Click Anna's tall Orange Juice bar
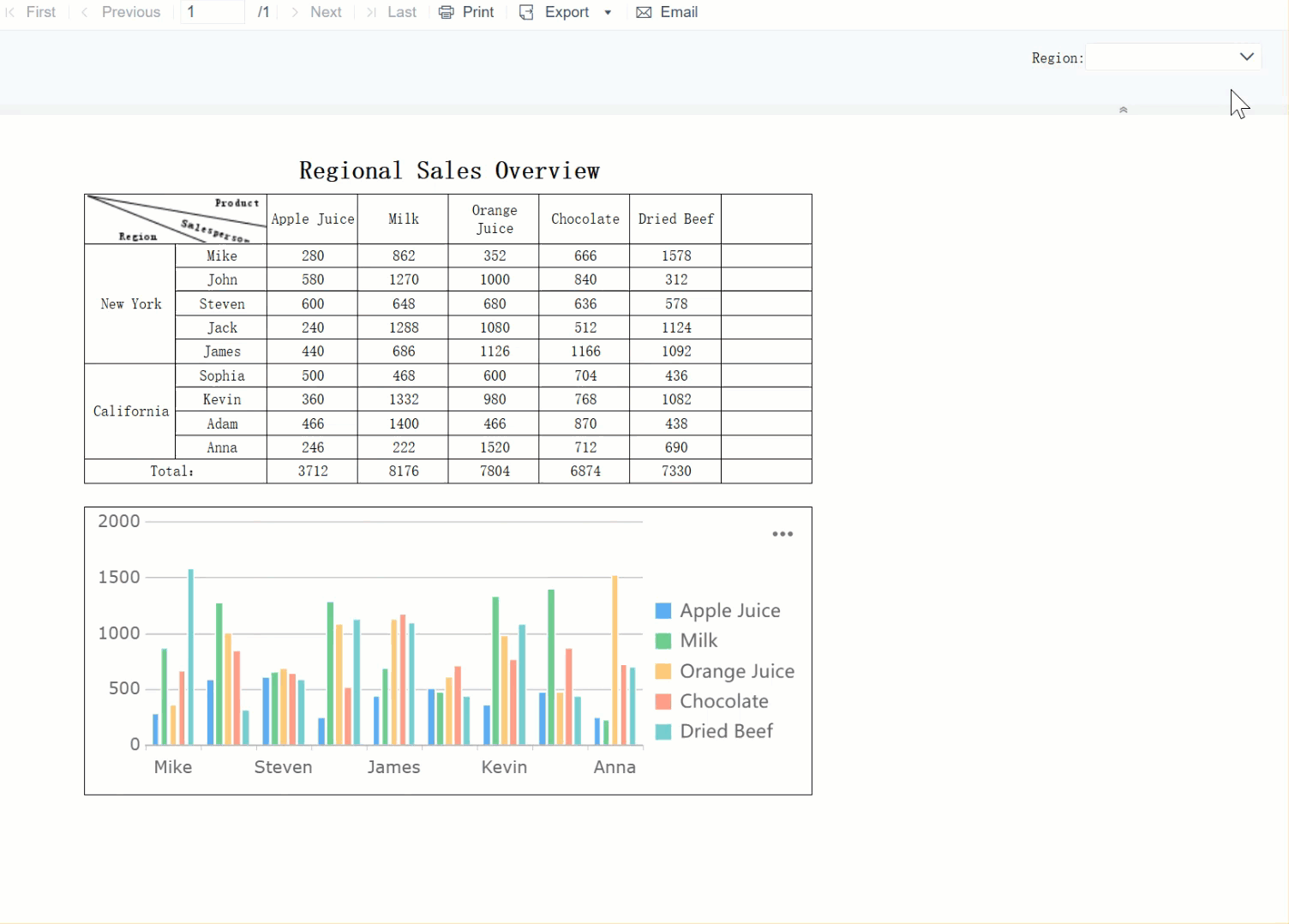1289x924 pixels. pos(615,660)
